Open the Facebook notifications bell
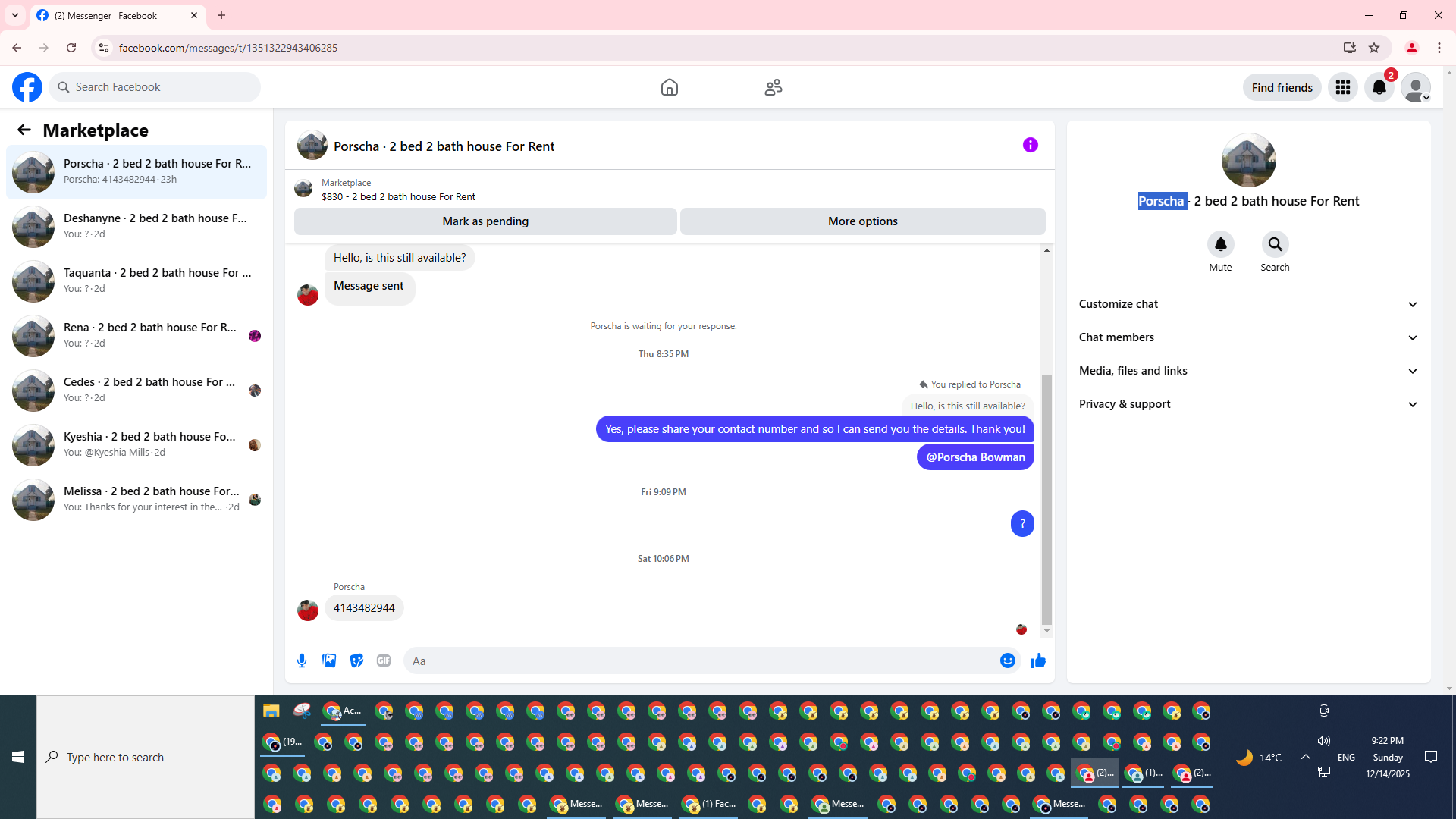Screen dimensions: 1456x819 [x=1379, y=87]
